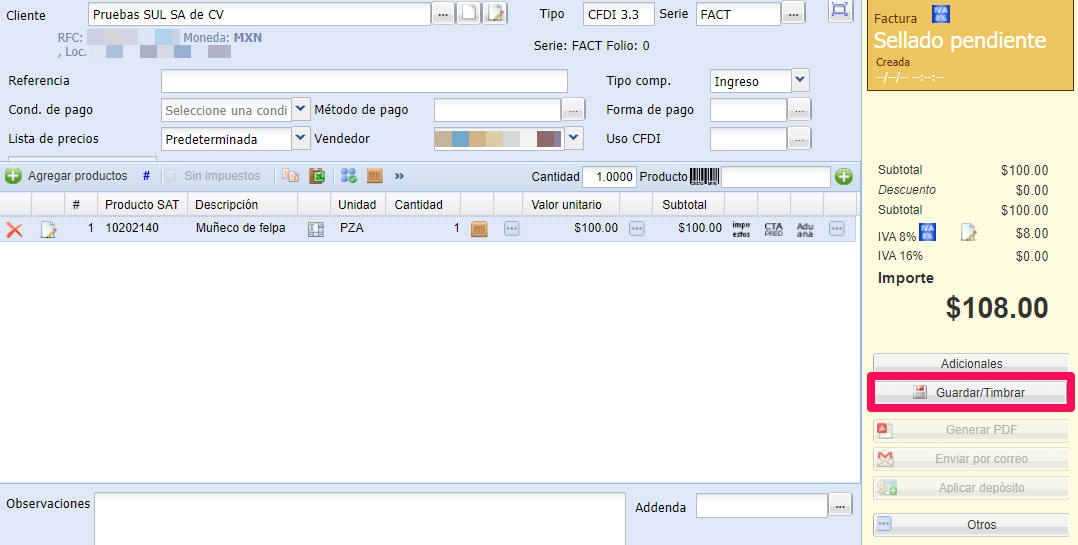Click into the Observaciones text area

point(360,517)
